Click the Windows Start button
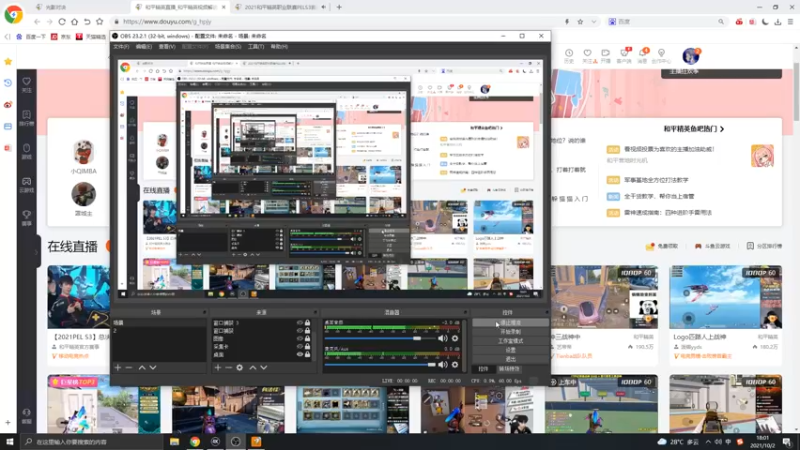The width and height of the screenshot is (800, 450). pos(10,441)
